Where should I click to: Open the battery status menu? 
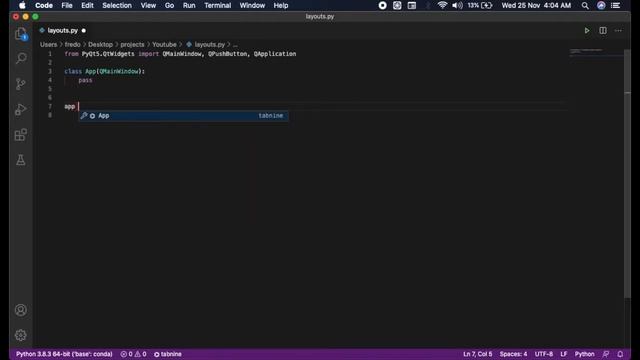480,6
